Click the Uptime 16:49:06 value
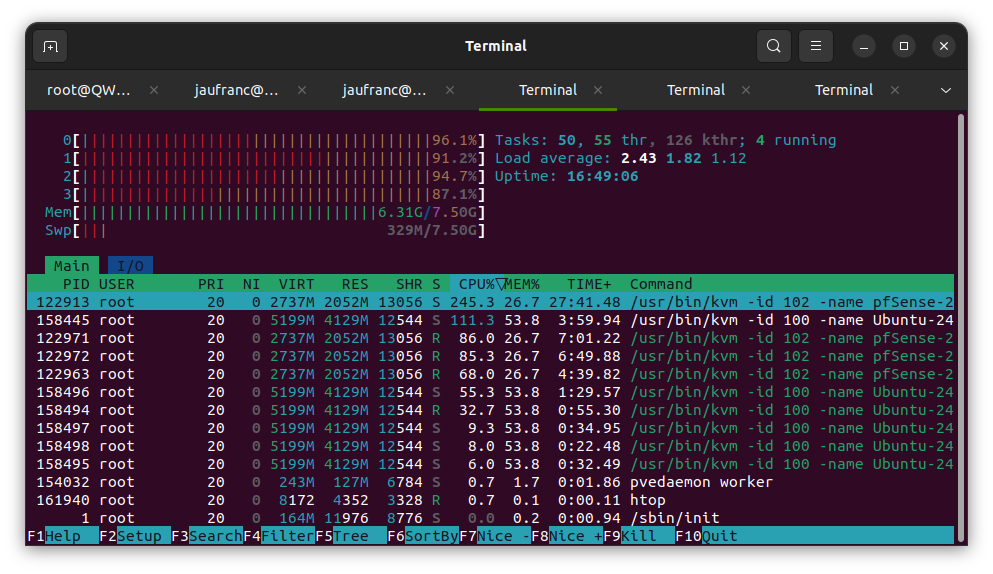The width and height of the screenshot is (993, 574). pos(602,176)
